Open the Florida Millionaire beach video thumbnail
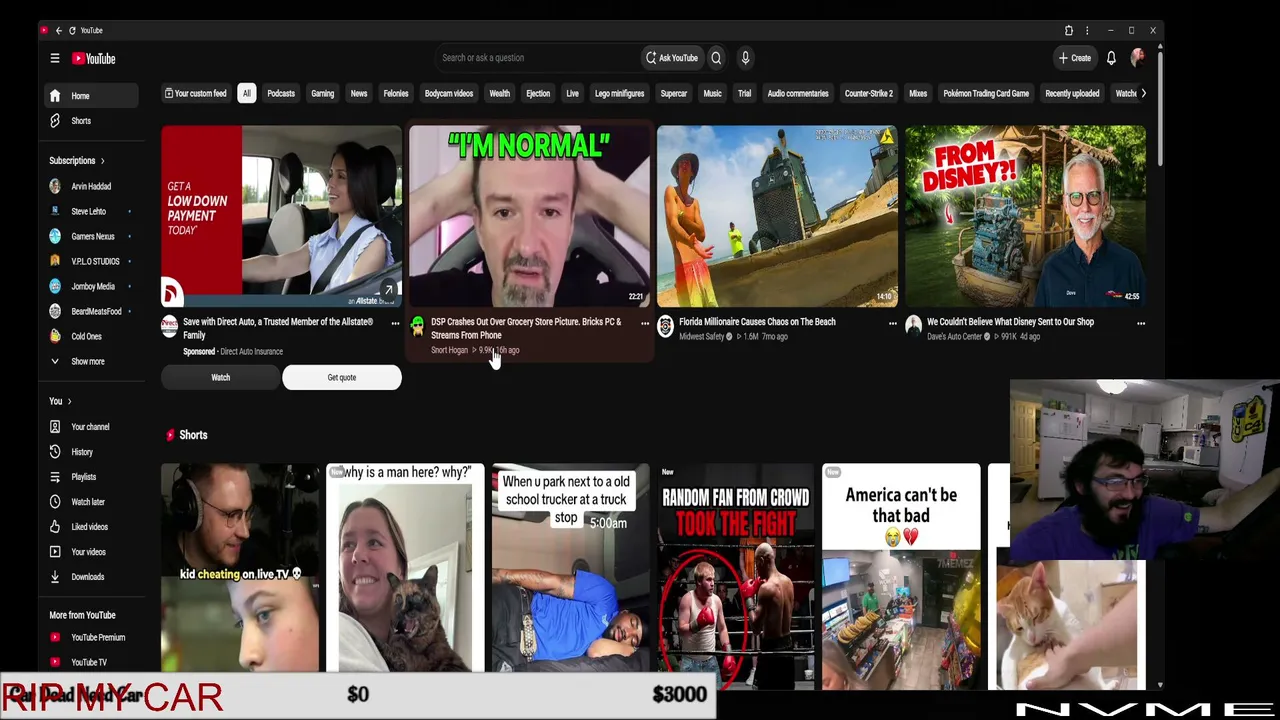 [x=777, y=215]
